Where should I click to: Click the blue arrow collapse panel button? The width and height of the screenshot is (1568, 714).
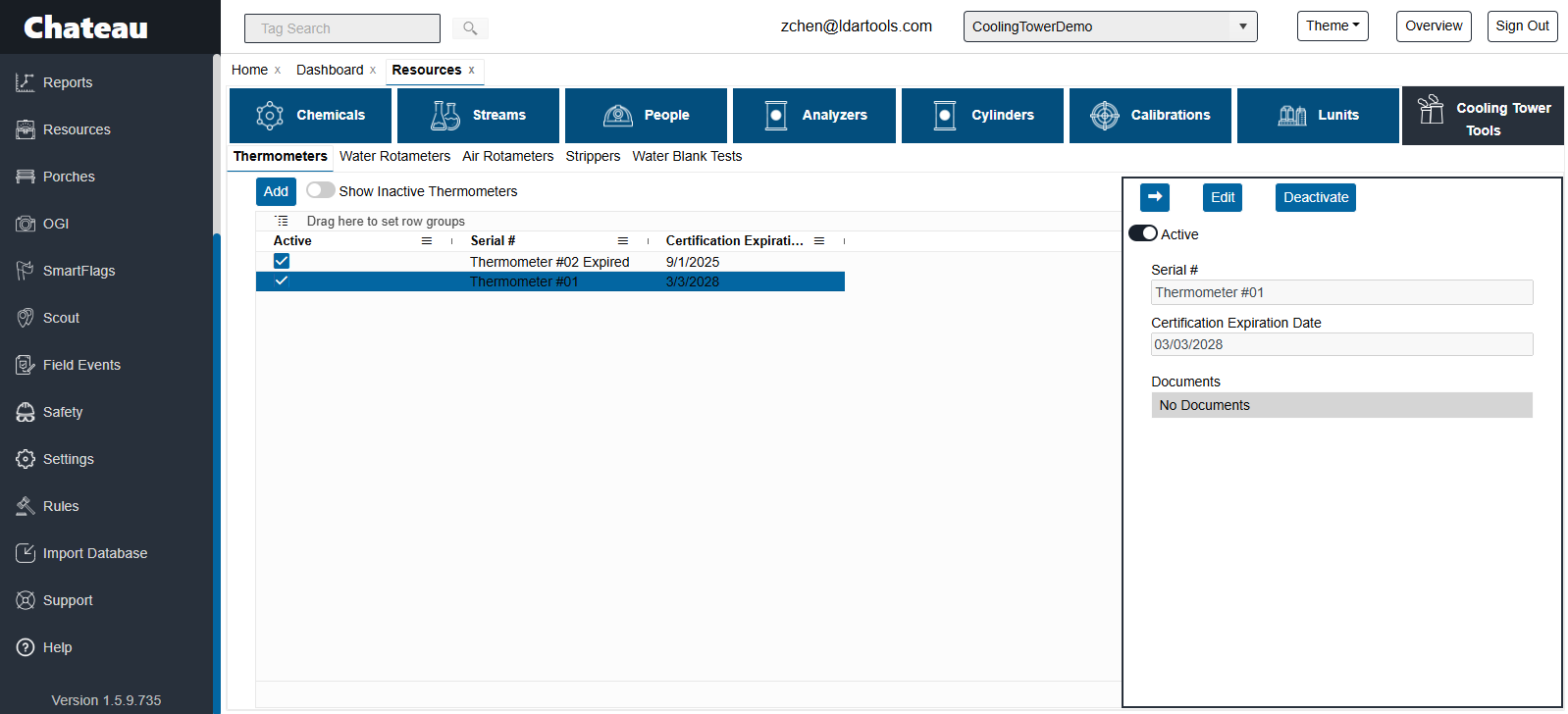coord(1154,197)
